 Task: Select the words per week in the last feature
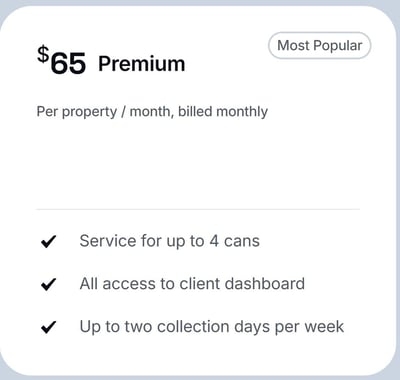pyautogui.click(x=309, y=327)
